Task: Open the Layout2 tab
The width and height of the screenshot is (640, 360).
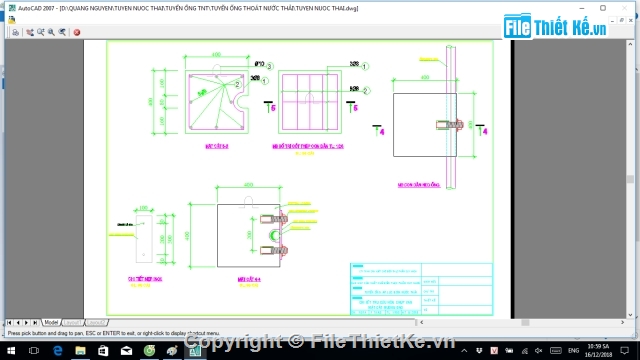Action: pyautogui.click(x=96, y=322)
